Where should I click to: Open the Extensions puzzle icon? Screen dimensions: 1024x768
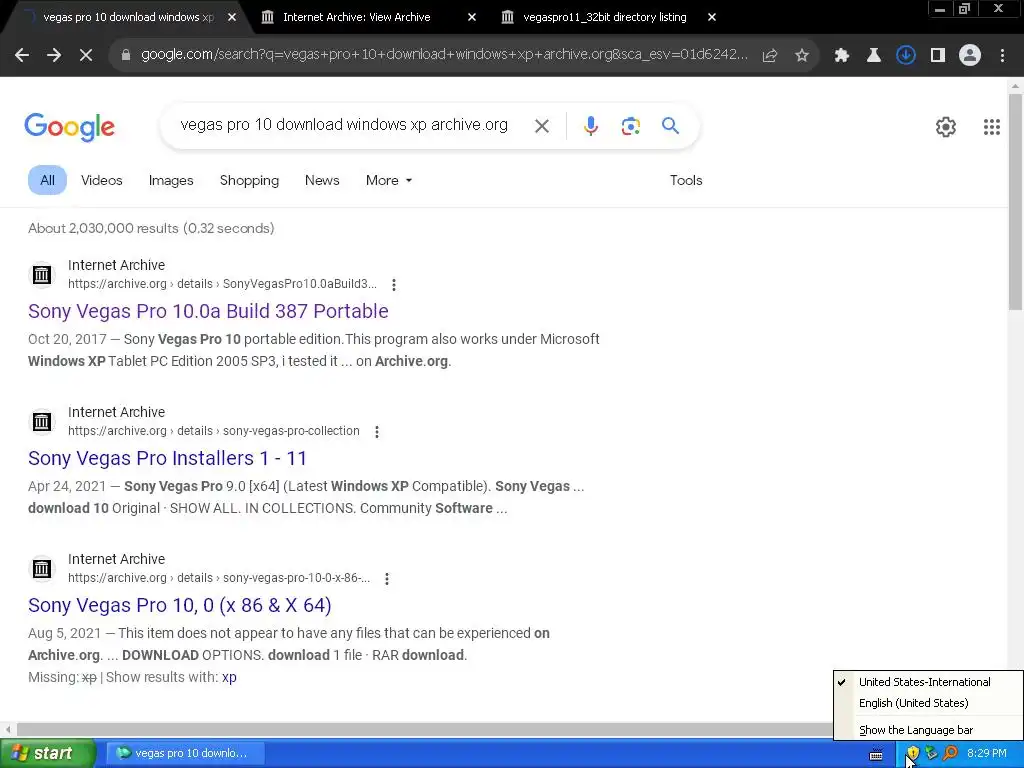[x=842, y=56]
